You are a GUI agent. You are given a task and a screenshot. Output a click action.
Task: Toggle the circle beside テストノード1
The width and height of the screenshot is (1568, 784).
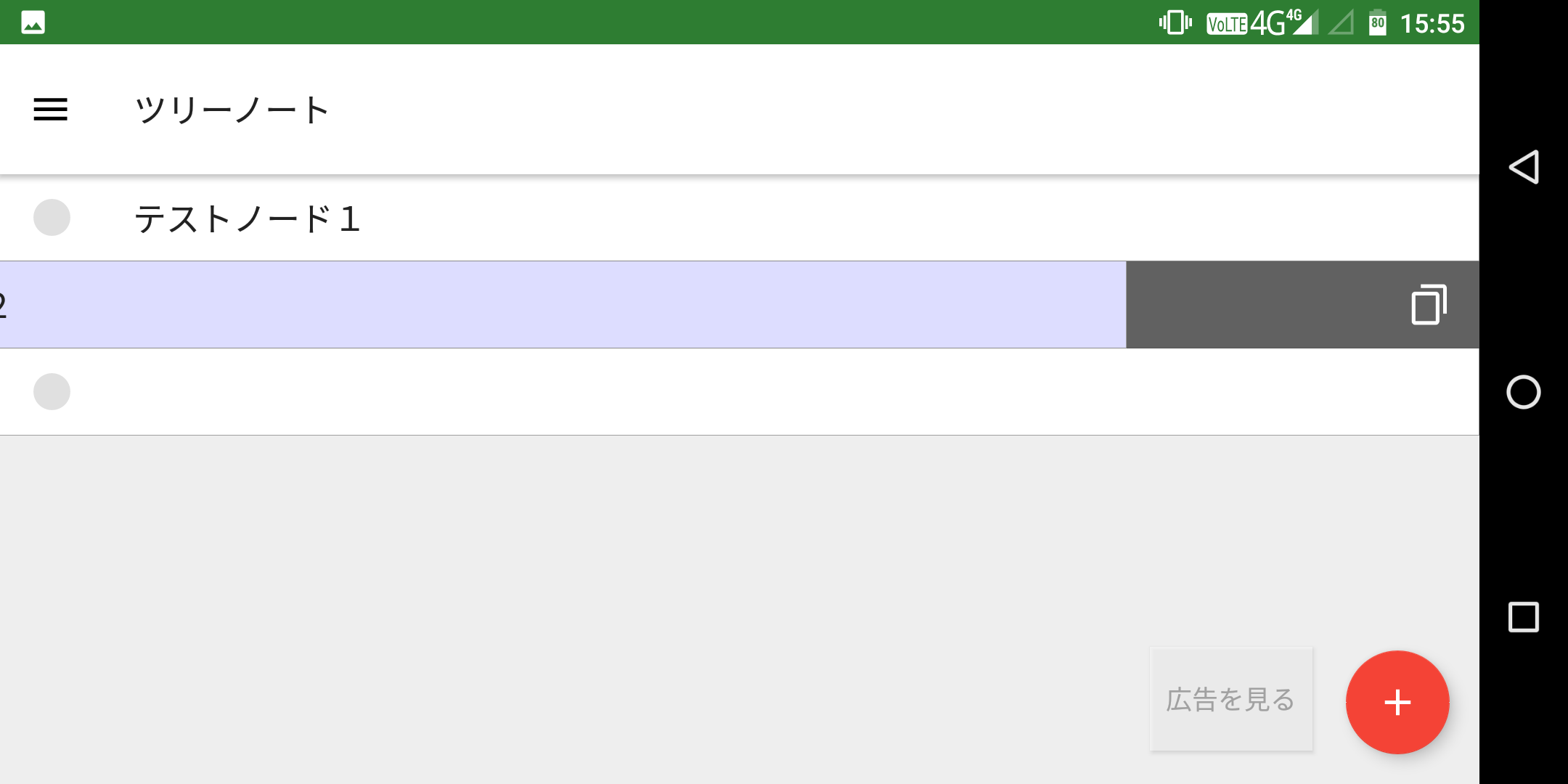click(x=52, y=218)
